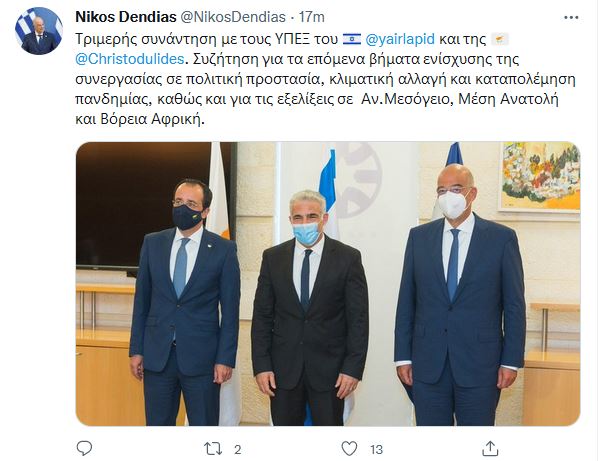Open the @Christodulides mention link
The width and height of the screenshot is (606, 461).
pyautogui.click(x=130, y=59)
